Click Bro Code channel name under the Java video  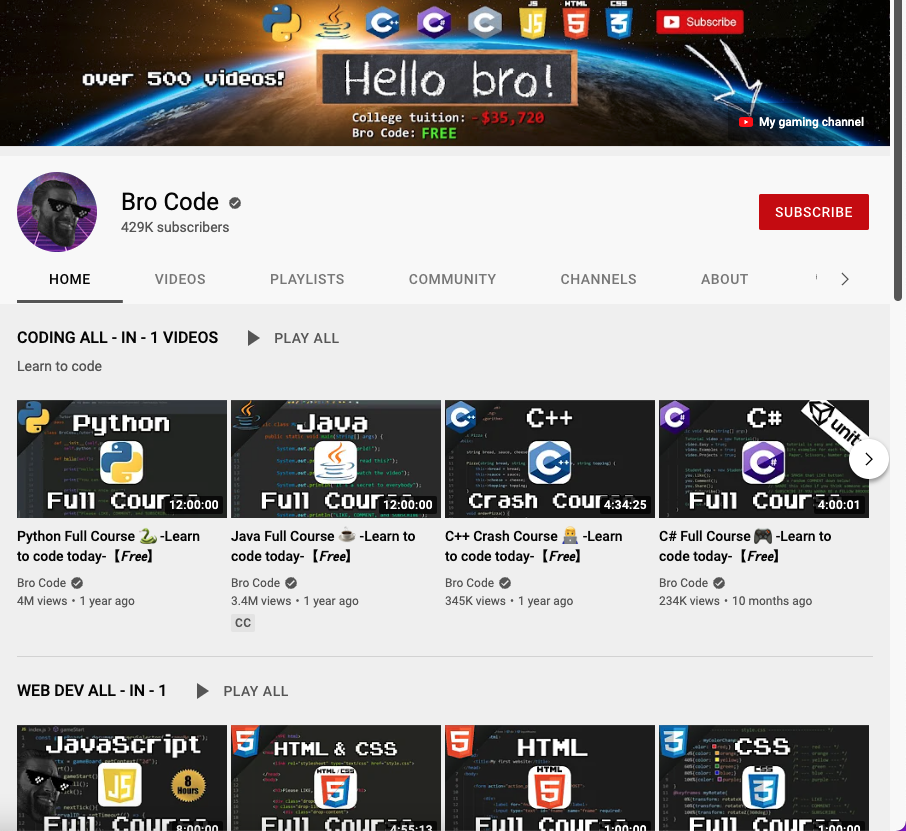point(255,583)
